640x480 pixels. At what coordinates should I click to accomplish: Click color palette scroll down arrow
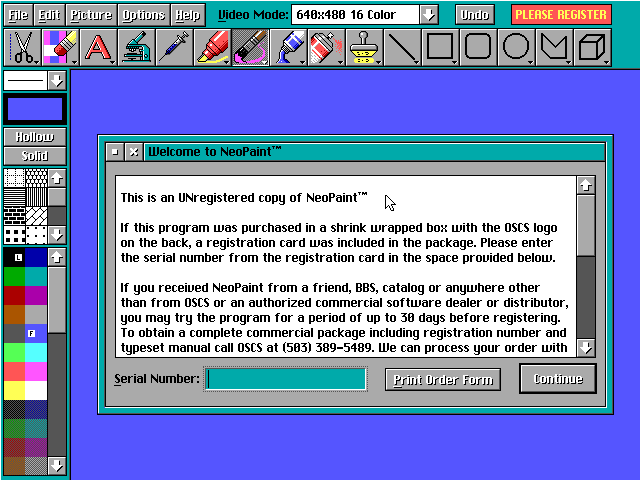point(57,465)
